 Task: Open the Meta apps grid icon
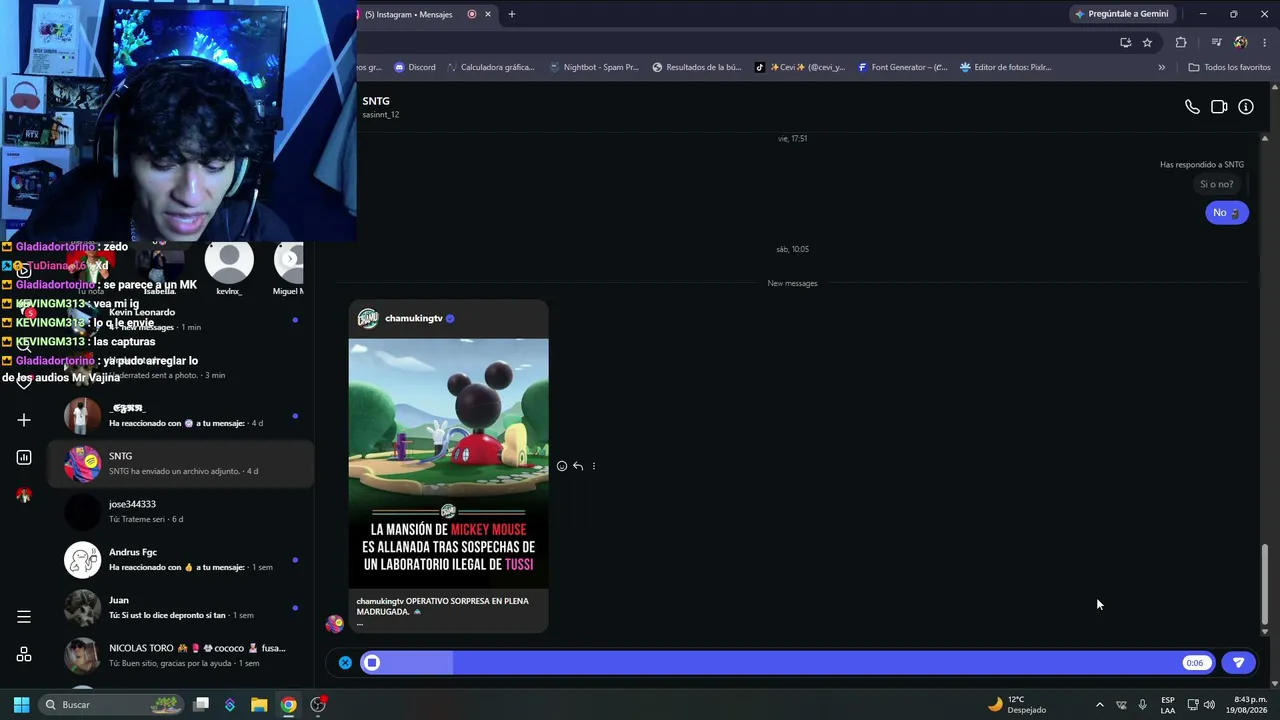(x=24, y=655)
